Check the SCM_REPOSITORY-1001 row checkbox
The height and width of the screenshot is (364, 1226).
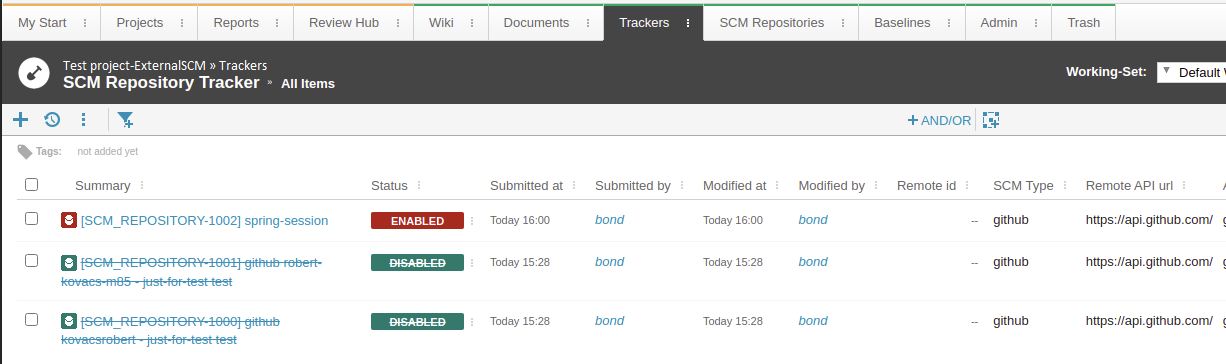pyautogui.click(x=32, y=261)
